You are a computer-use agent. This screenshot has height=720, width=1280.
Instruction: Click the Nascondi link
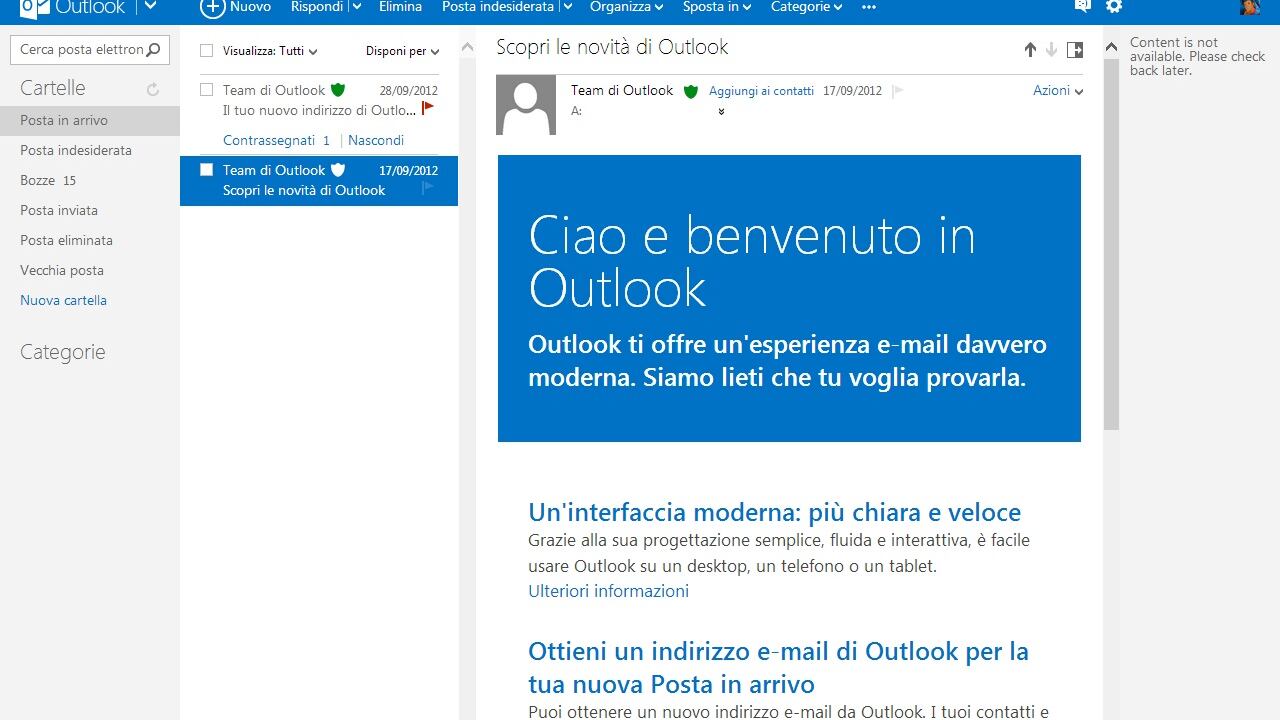pos(376,140)
